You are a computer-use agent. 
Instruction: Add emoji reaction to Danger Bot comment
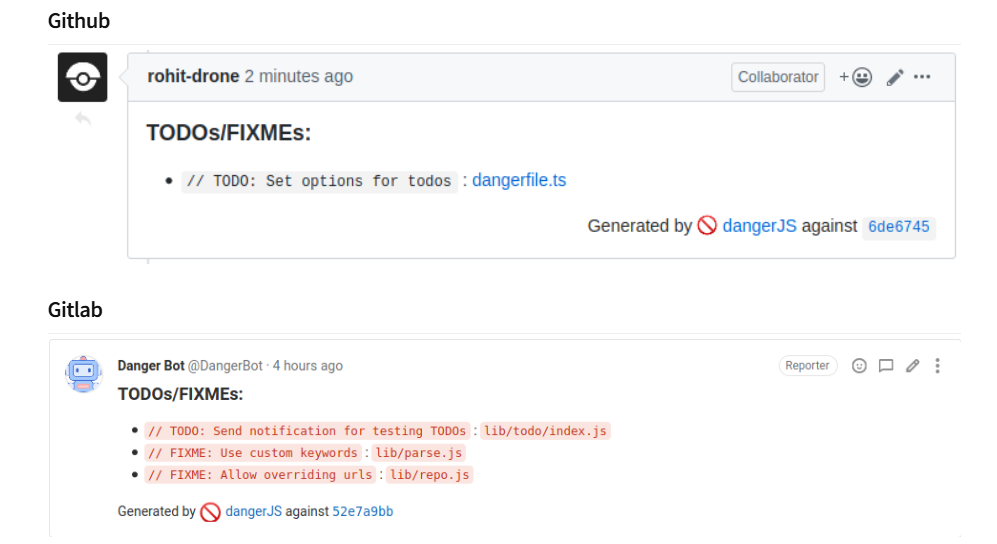[859, 366]
